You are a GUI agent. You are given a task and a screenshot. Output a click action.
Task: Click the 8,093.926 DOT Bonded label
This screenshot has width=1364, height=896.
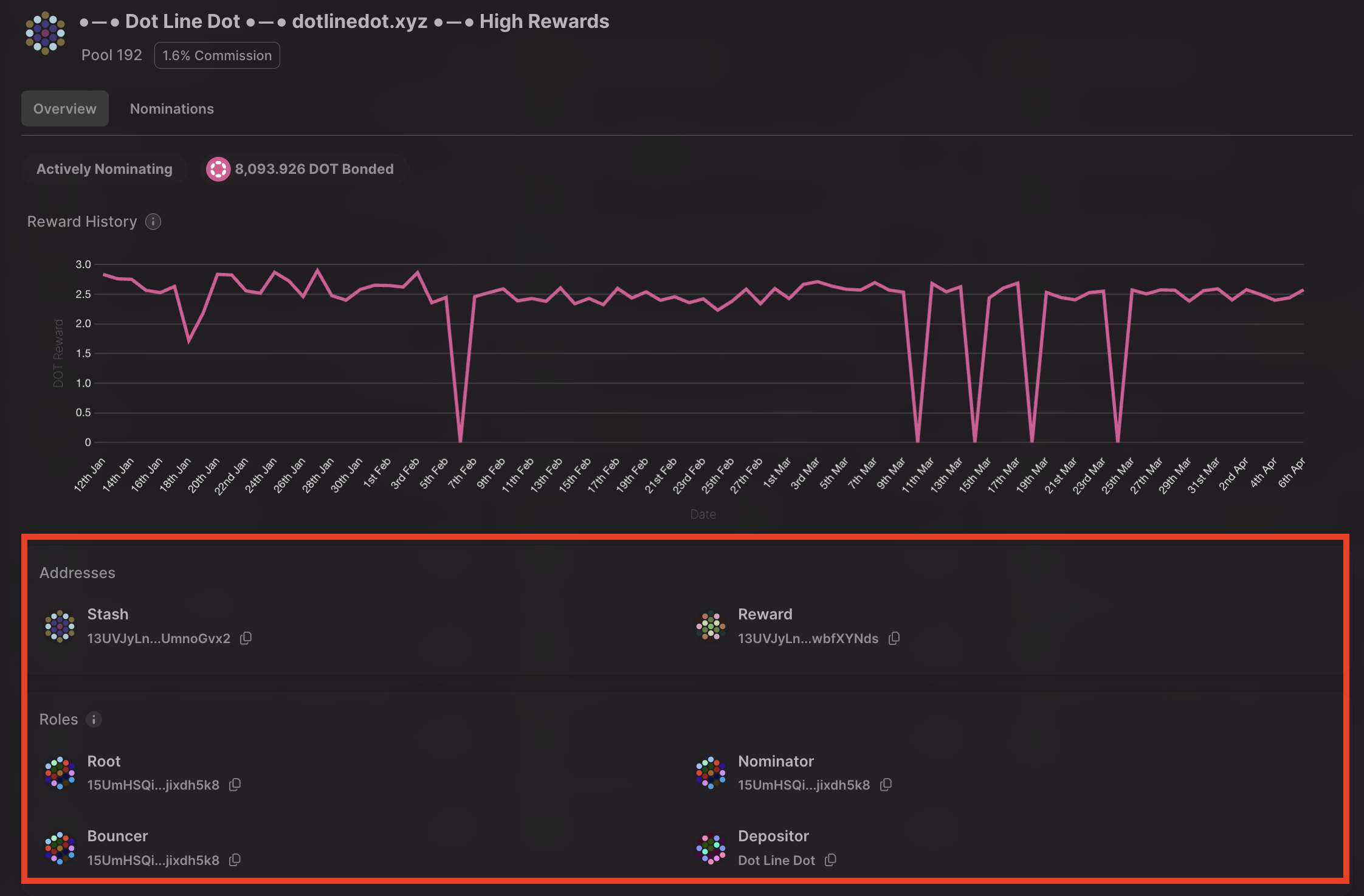coord(314,169)
